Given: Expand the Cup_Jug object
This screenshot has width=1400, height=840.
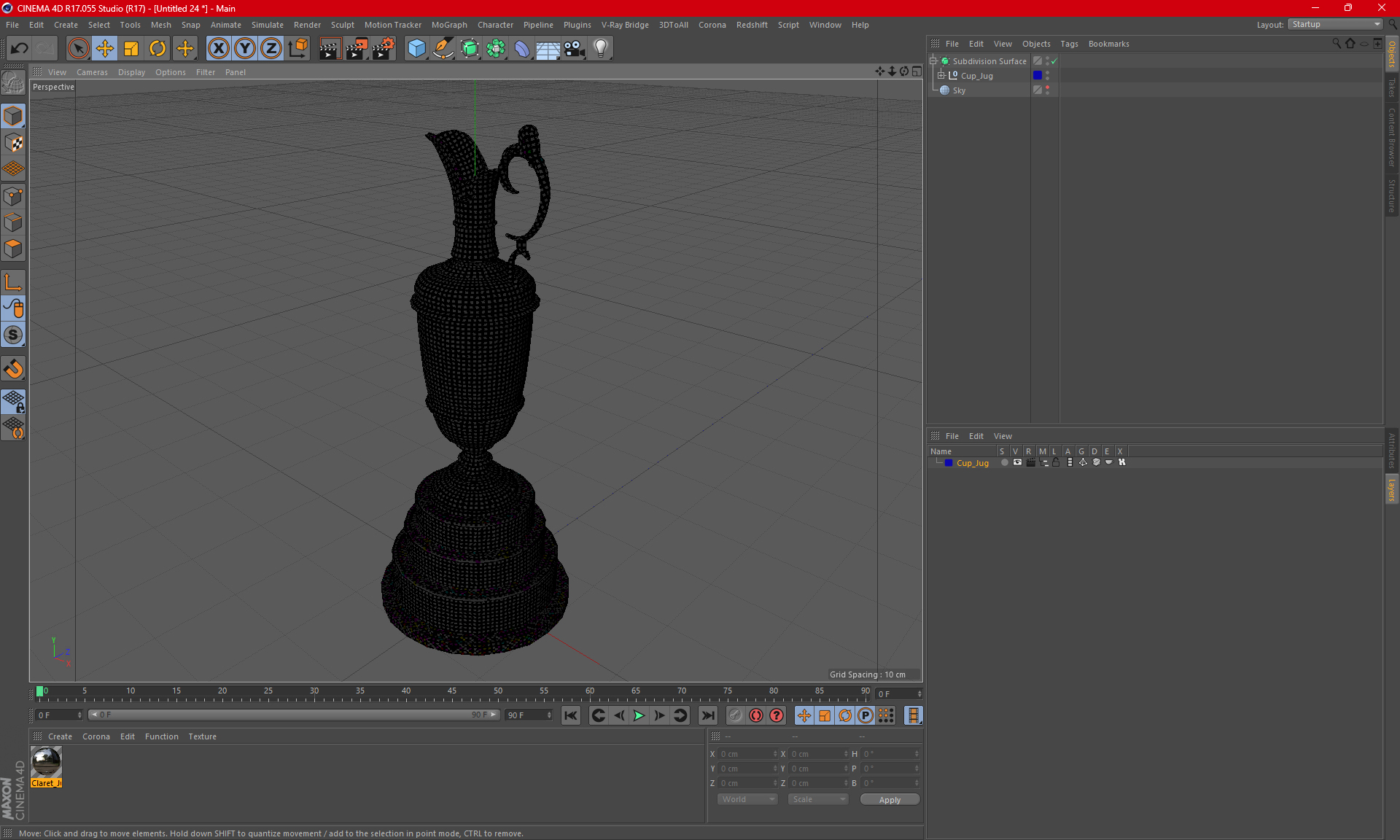Looking at the screenshot, I should point(941,76).
